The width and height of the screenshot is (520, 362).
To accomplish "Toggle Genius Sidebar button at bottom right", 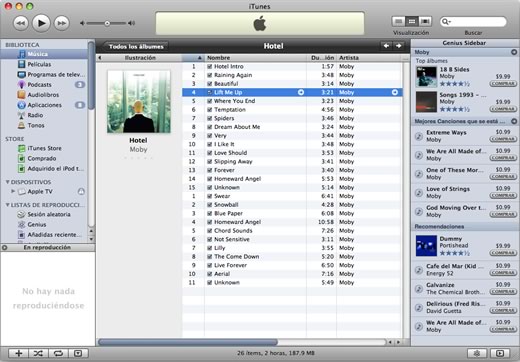I will pyautogui.click(x=499, y=353).
